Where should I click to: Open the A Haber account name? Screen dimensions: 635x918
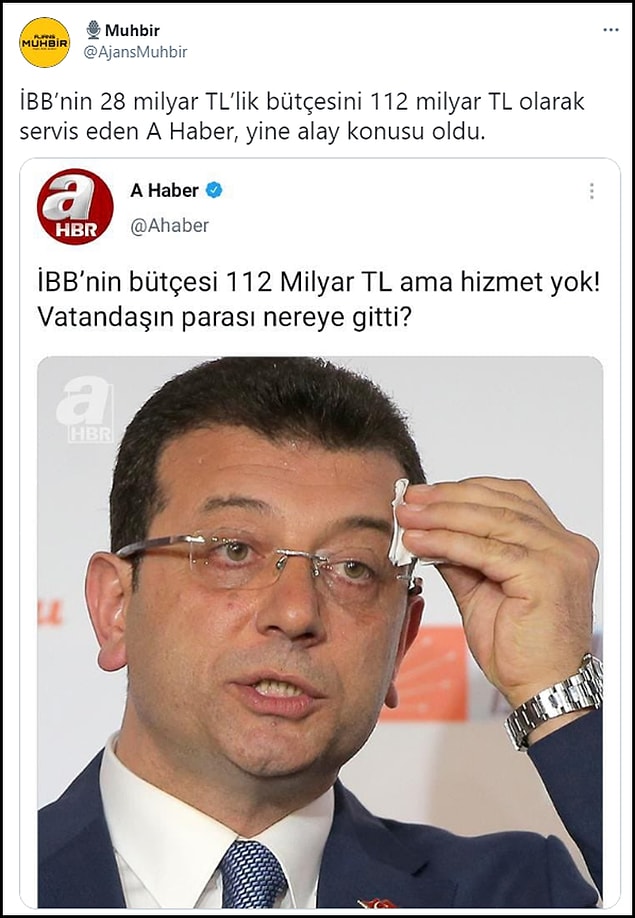[164, 190]
